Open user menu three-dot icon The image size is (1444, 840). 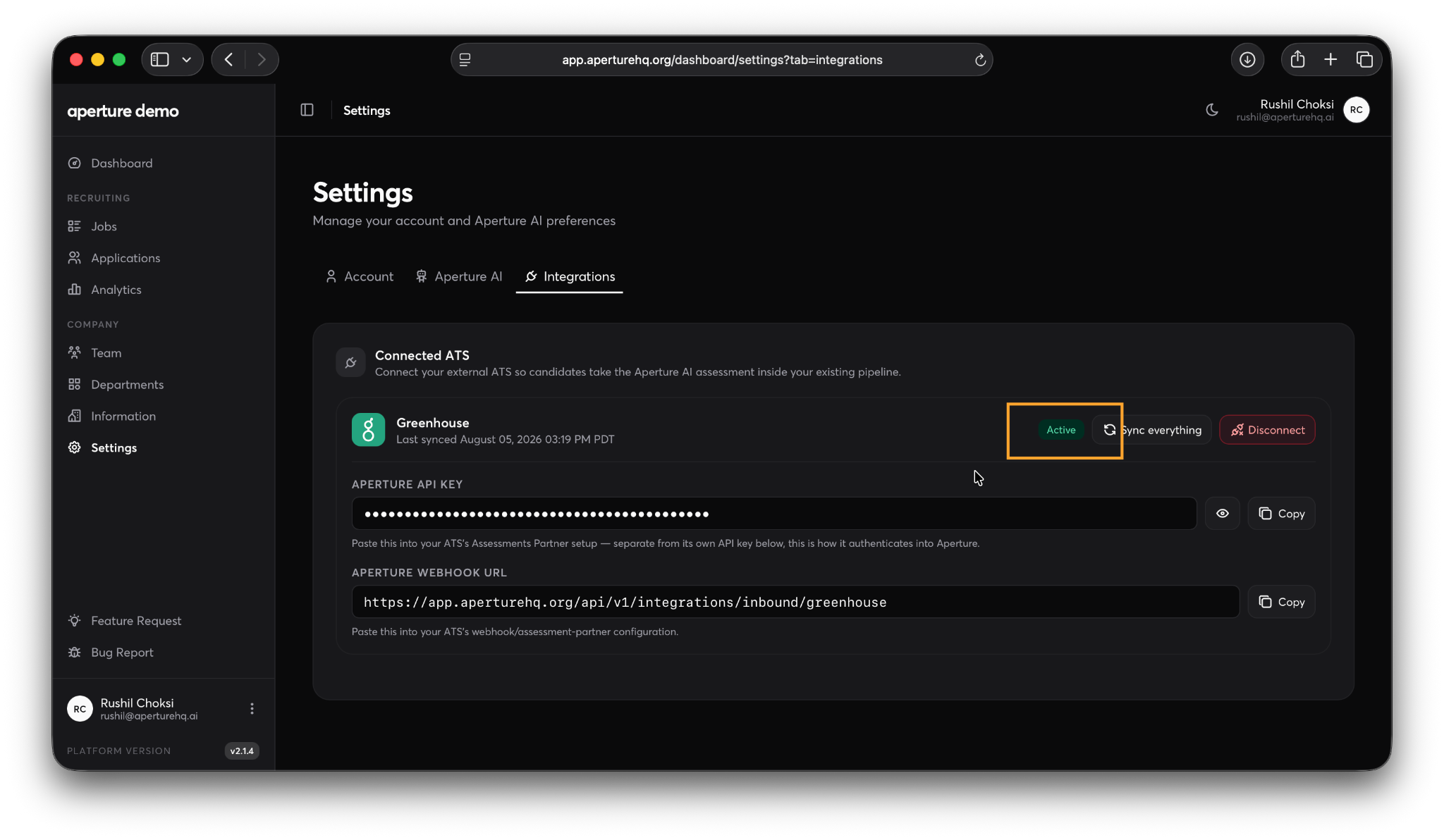(252, 709)
